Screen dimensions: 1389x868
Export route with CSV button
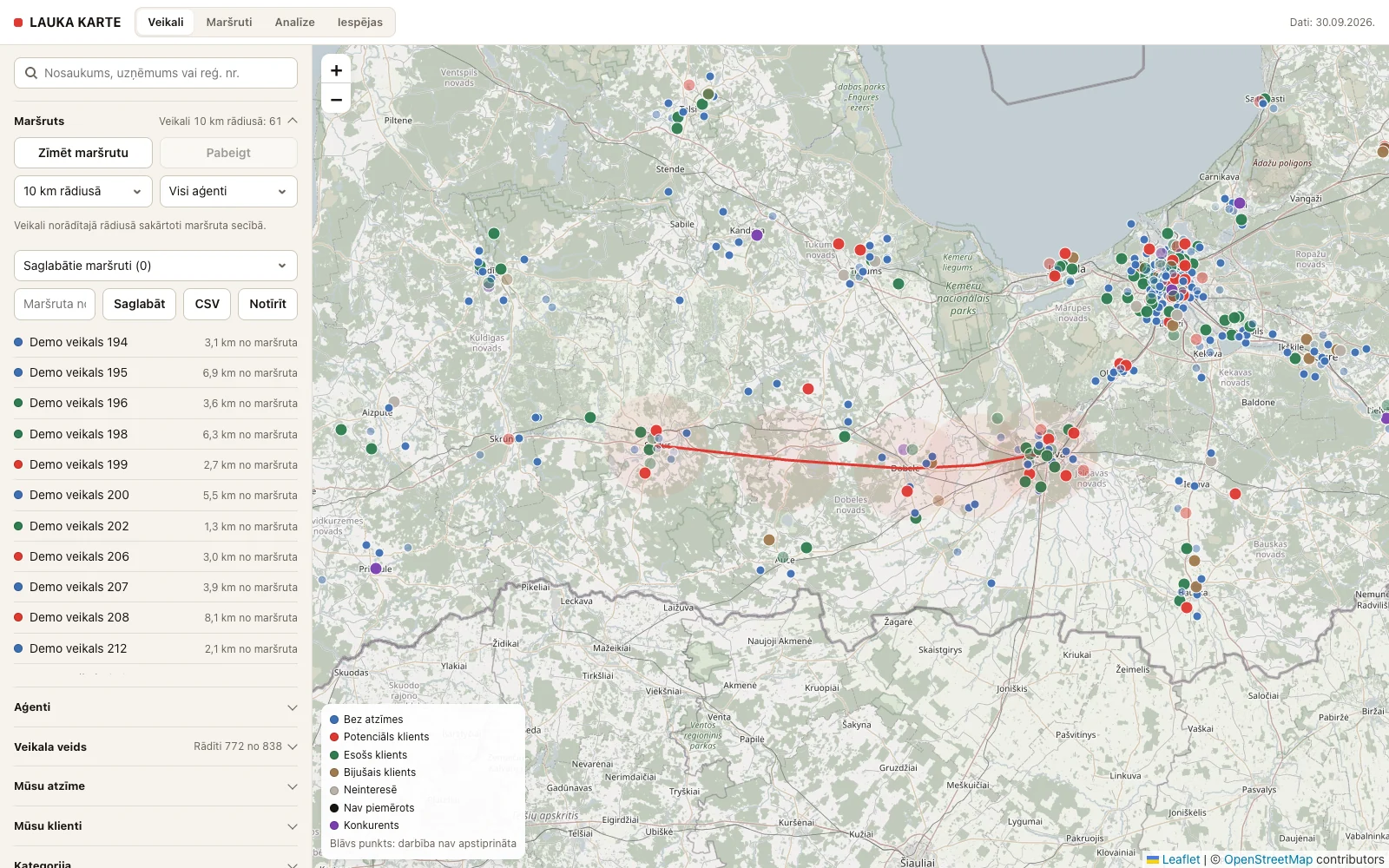pyautogui.click(x=207, y=304)
